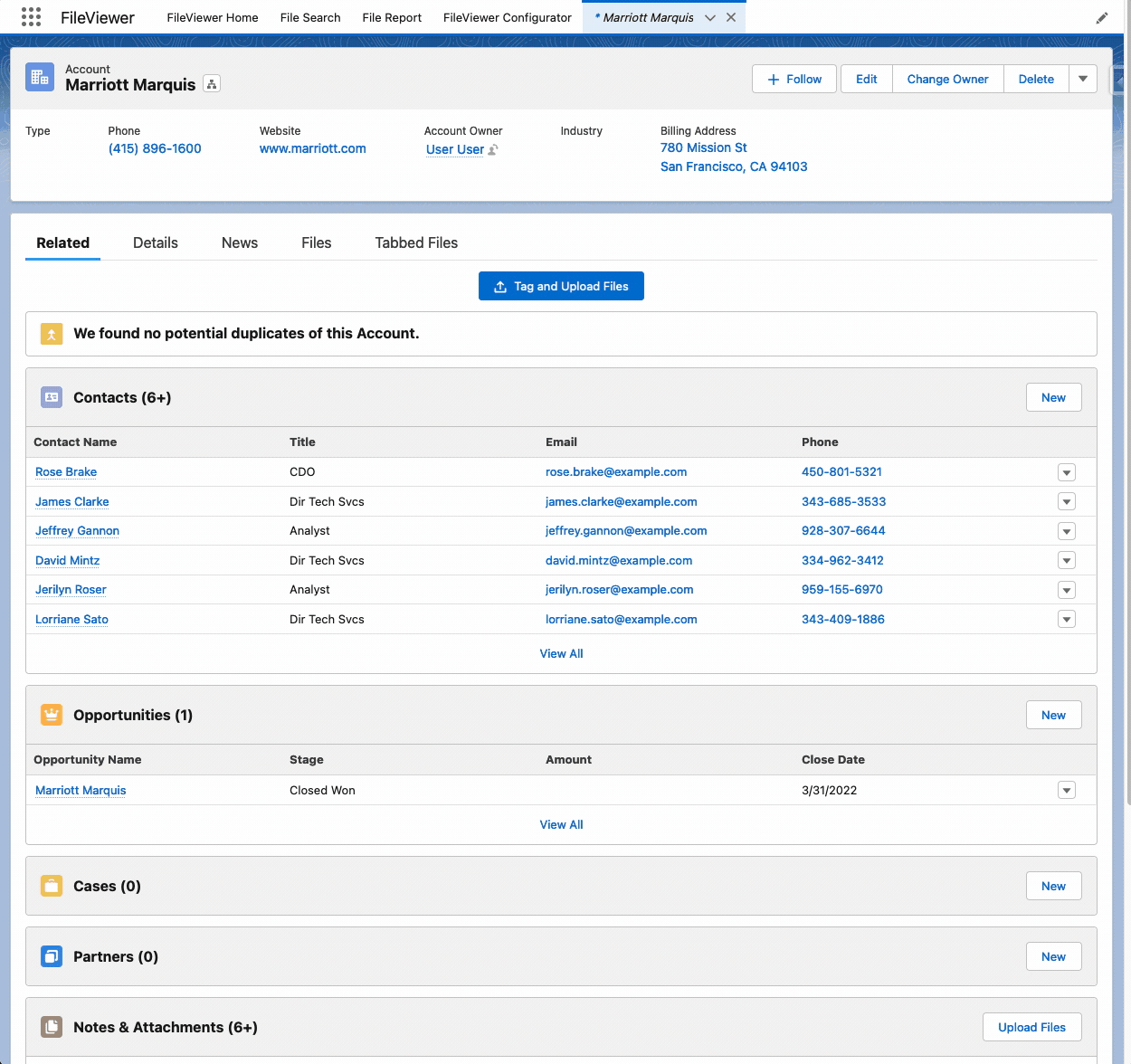Click the Change Owner button
The width and height of the screenshot is (1131, 1064).
coord(948,79)
